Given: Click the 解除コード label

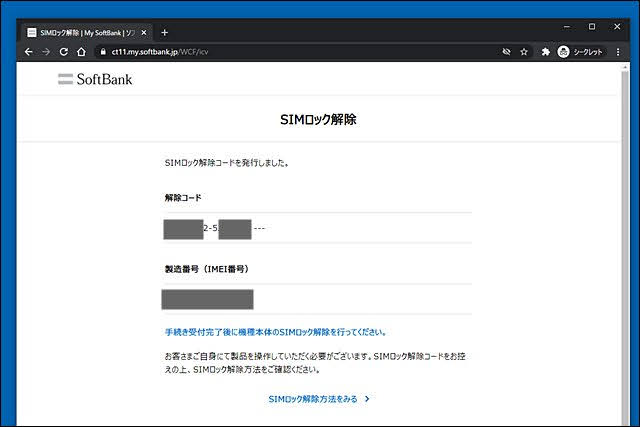Looking at the screenshot, I should click(183, 198).
